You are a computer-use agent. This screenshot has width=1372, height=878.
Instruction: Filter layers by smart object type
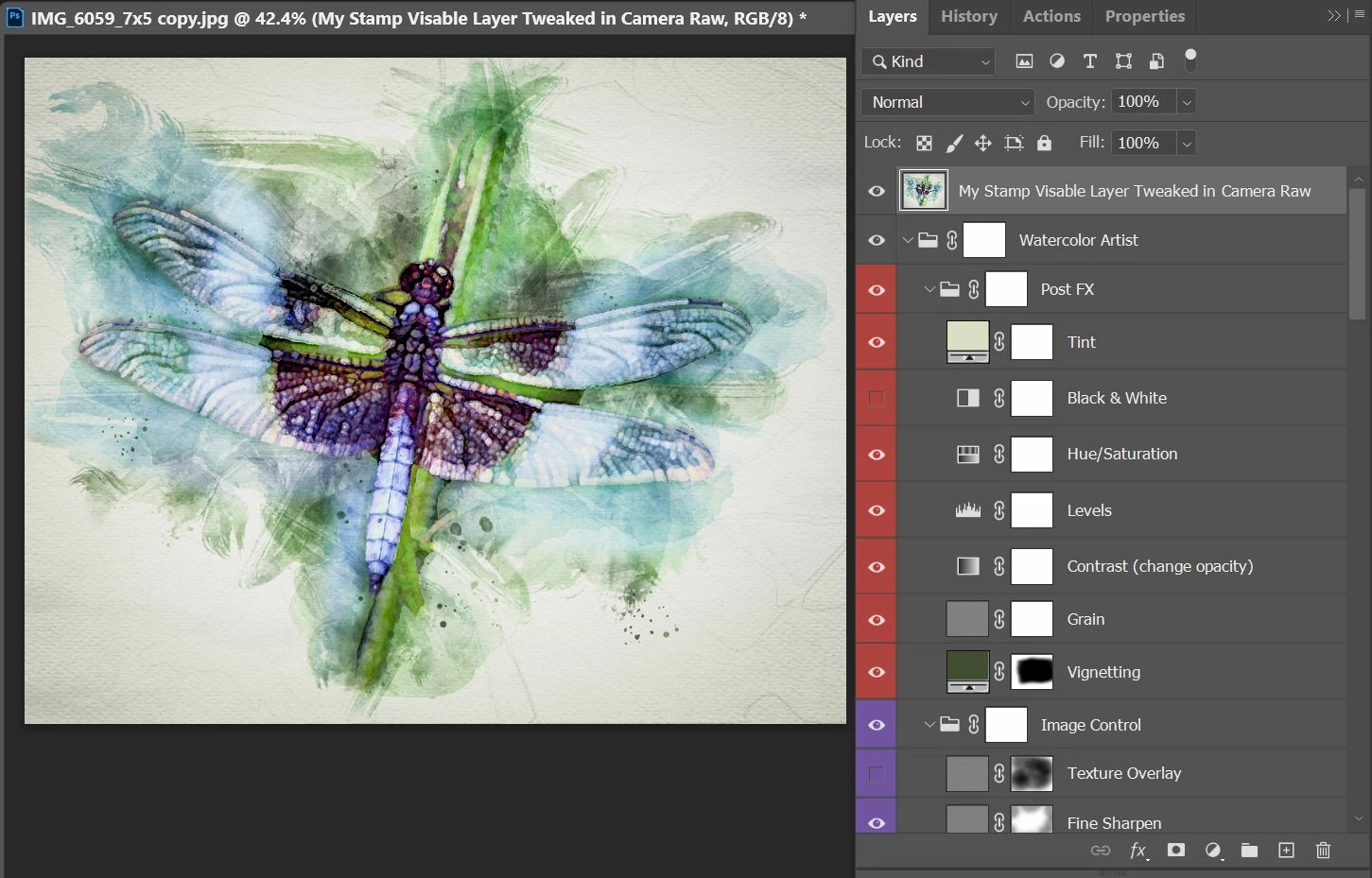pos(1156,61)
